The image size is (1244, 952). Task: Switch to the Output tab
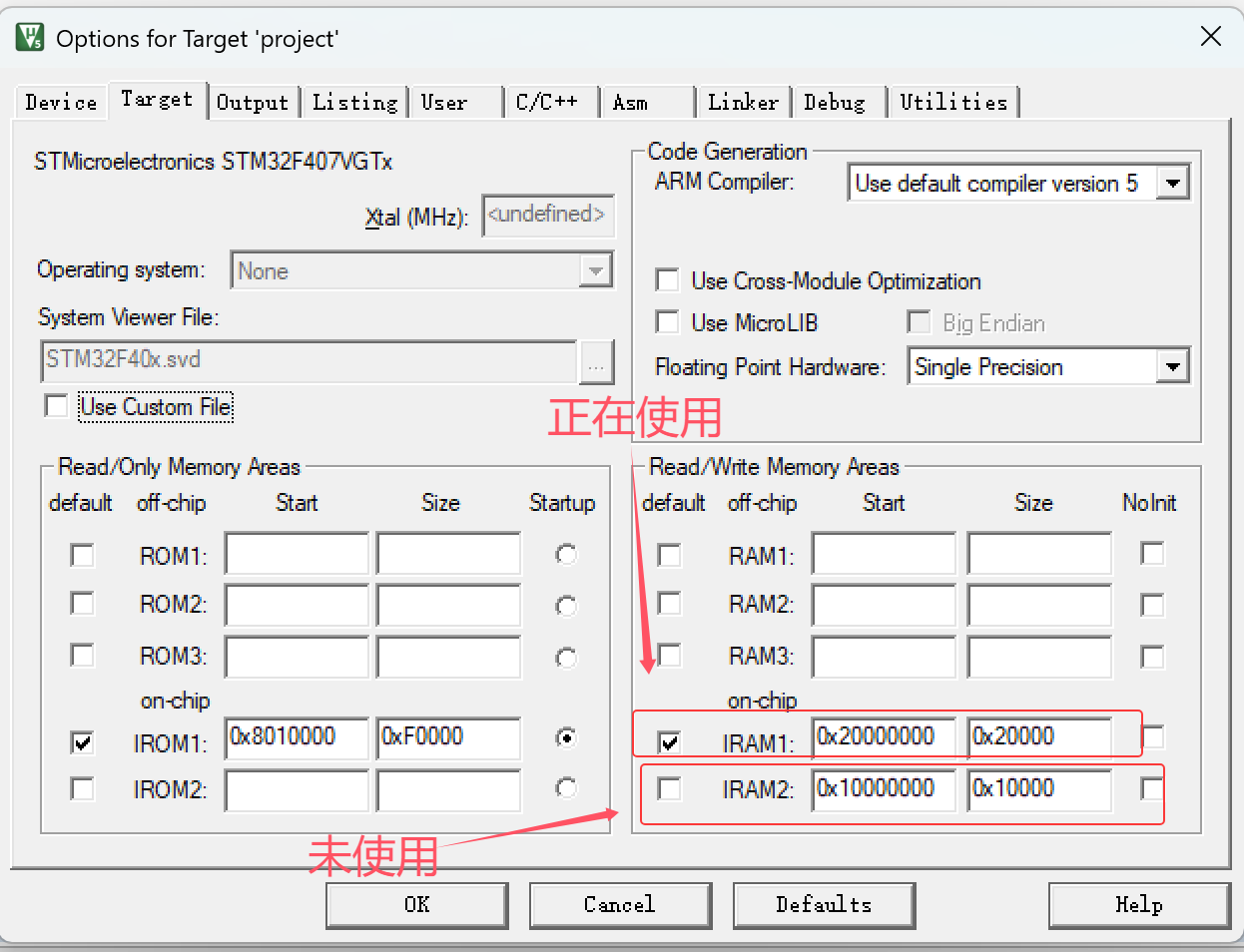(x=253, y=103)
